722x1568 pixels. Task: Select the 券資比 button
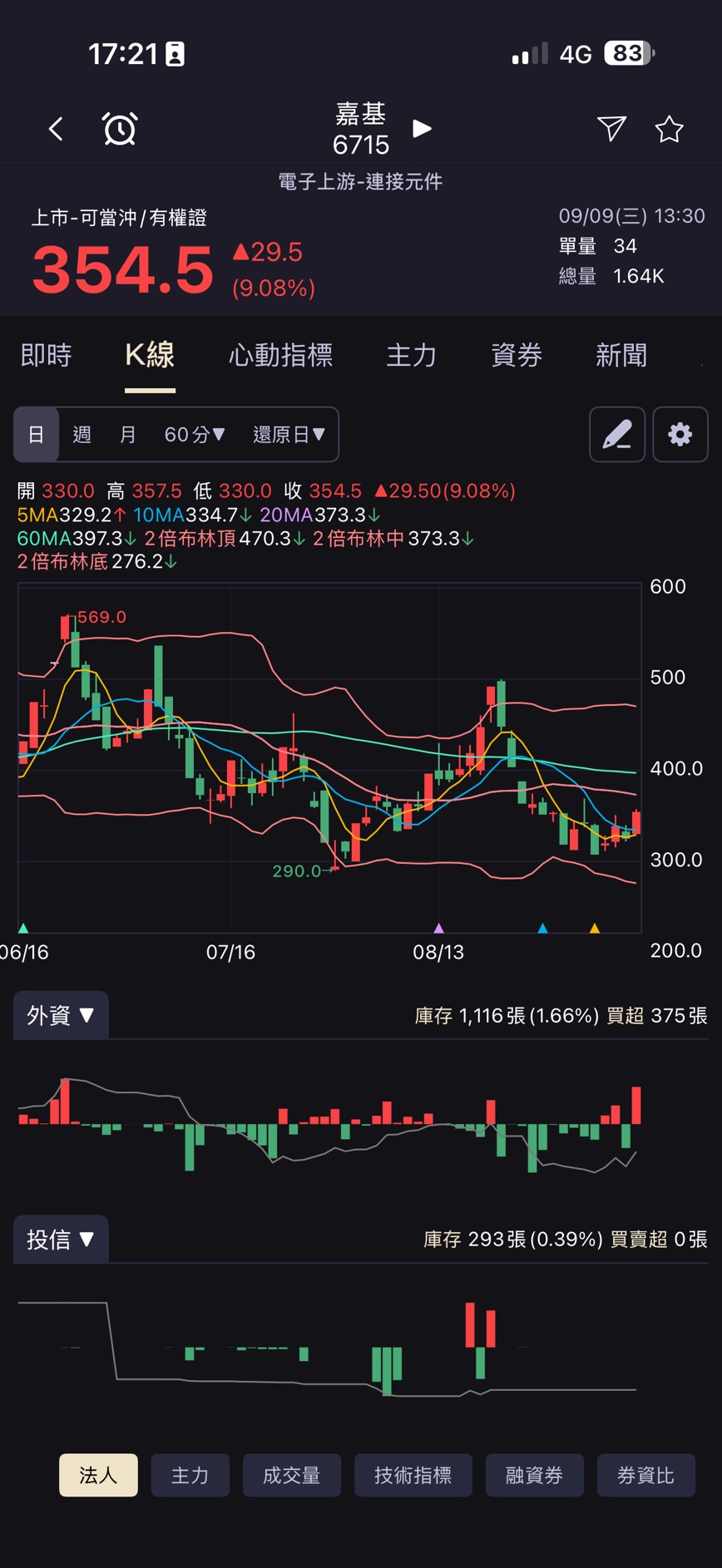coord(646,1475)
